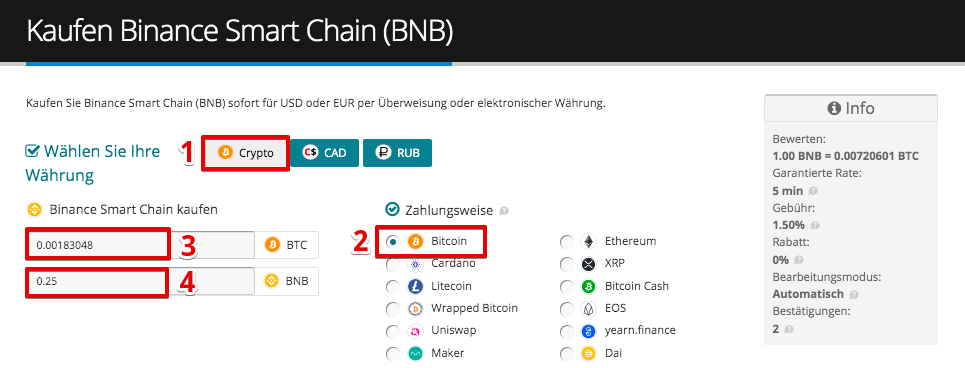Click the help icon beside Automatisch
The width and height of the screenshot is (965, 368).
coord(854,295)
